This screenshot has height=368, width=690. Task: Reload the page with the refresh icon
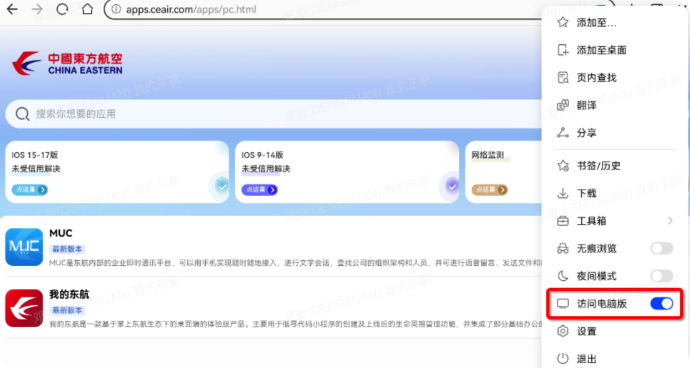click(x=62, y=9)
